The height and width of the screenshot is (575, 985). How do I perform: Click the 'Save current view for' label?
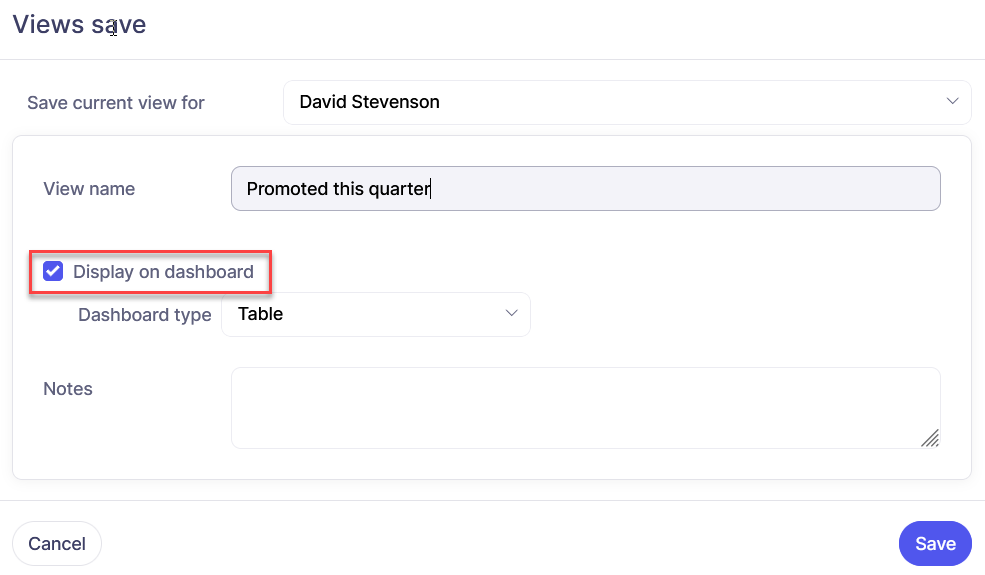pyautogui.click(x=116, y=103)
